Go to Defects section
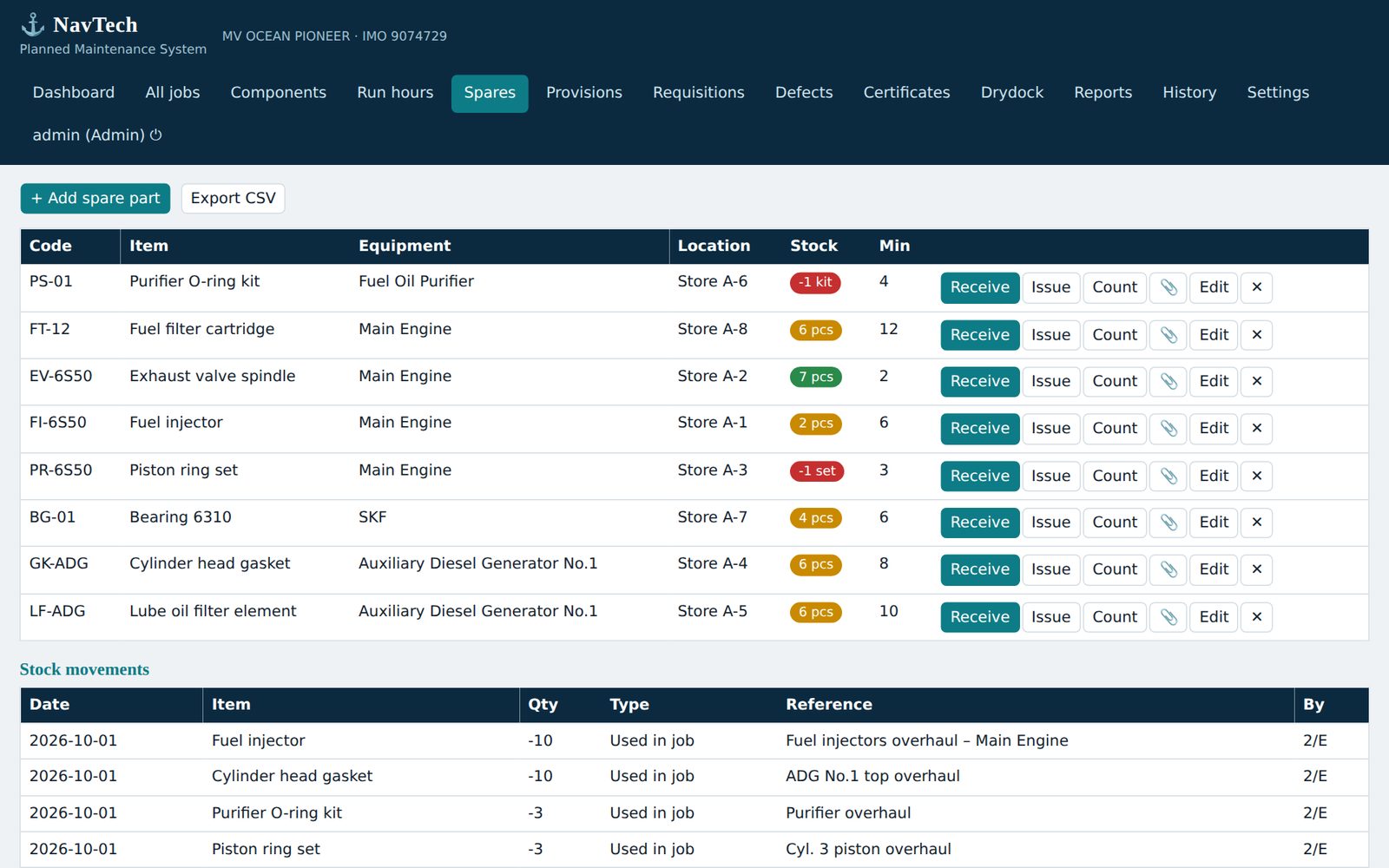 (804, 93)
